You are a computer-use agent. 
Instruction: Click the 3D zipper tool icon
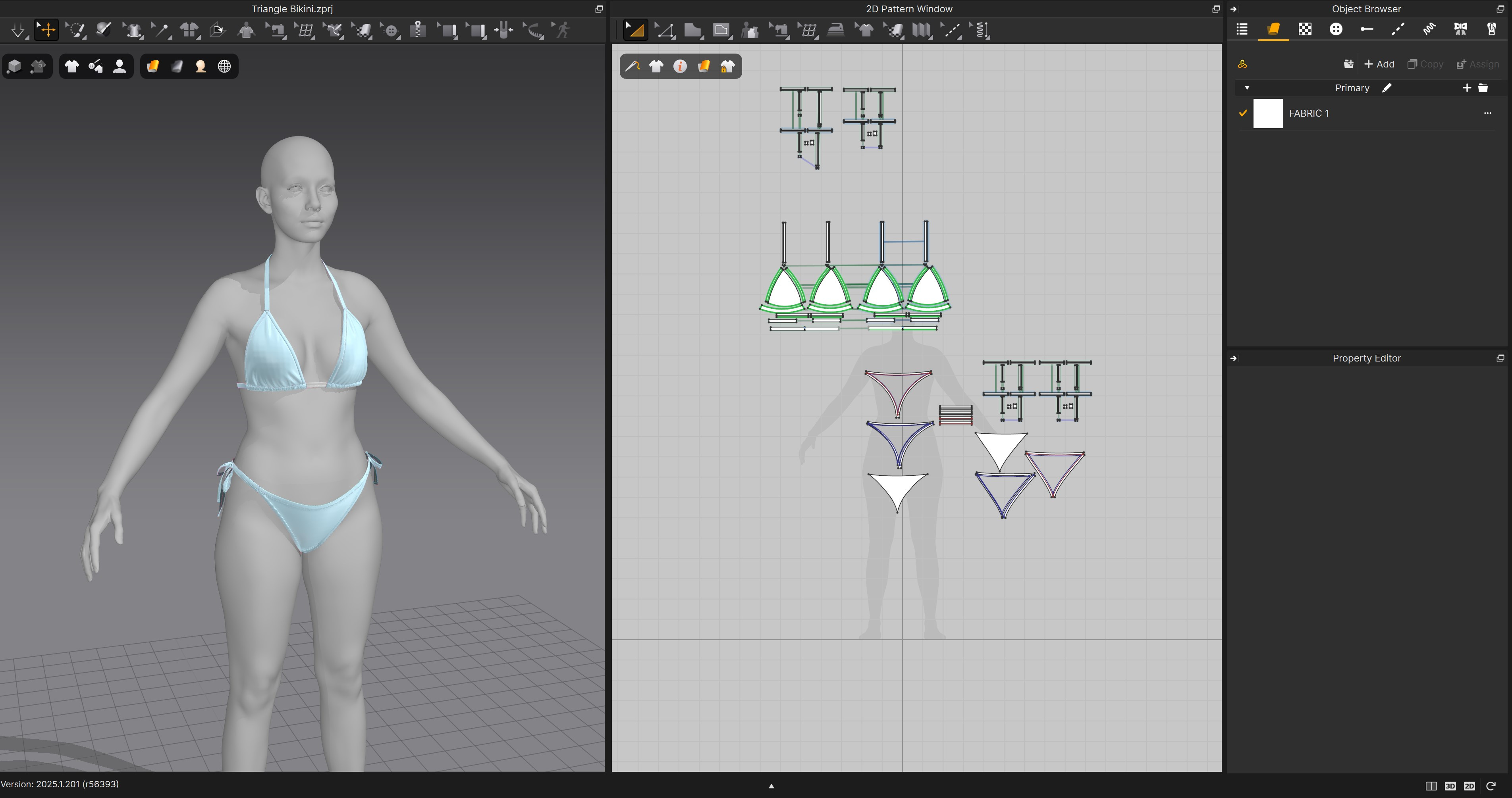[x=417, y=30]
